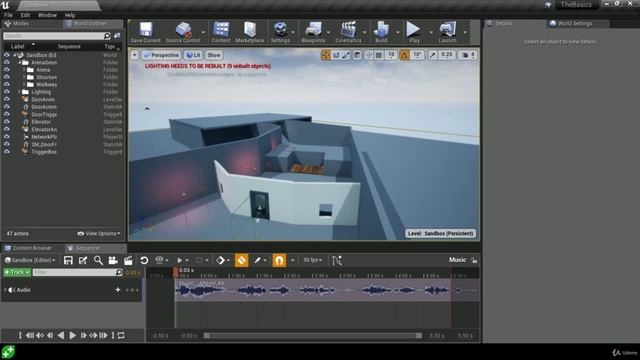Open the Help menu

pyautogui.click(x=70, y=15)
